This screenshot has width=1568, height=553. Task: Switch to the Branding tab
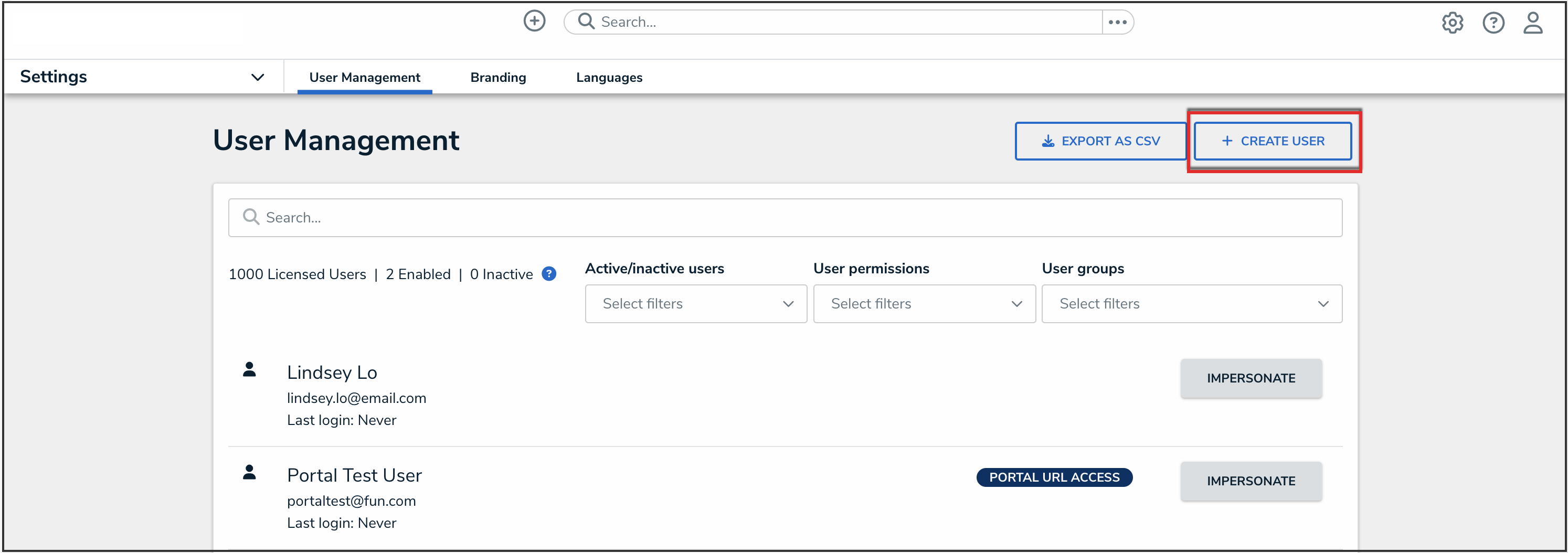497,77
